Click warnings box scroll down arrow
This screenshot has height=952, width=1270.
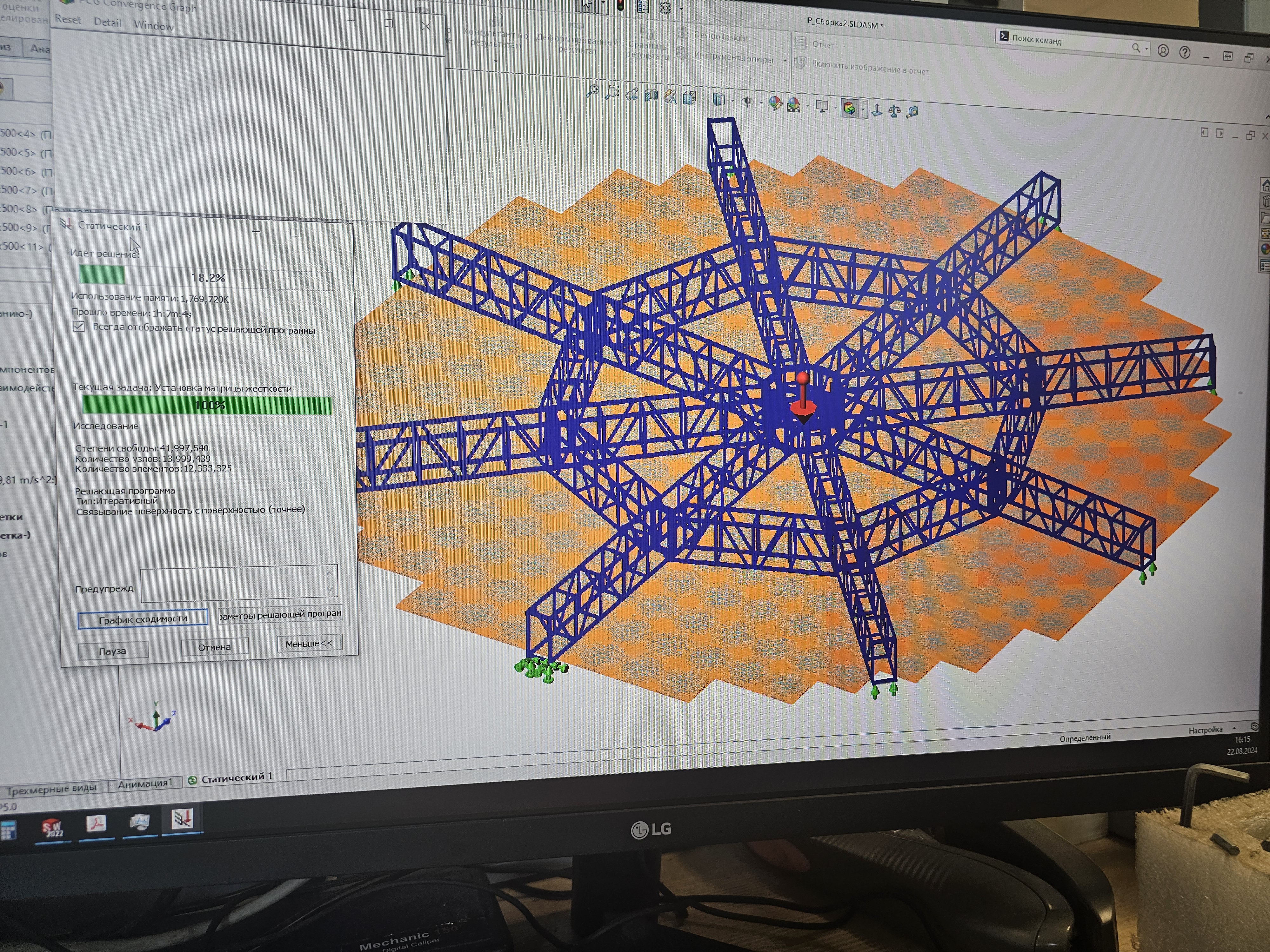(330, 589)
